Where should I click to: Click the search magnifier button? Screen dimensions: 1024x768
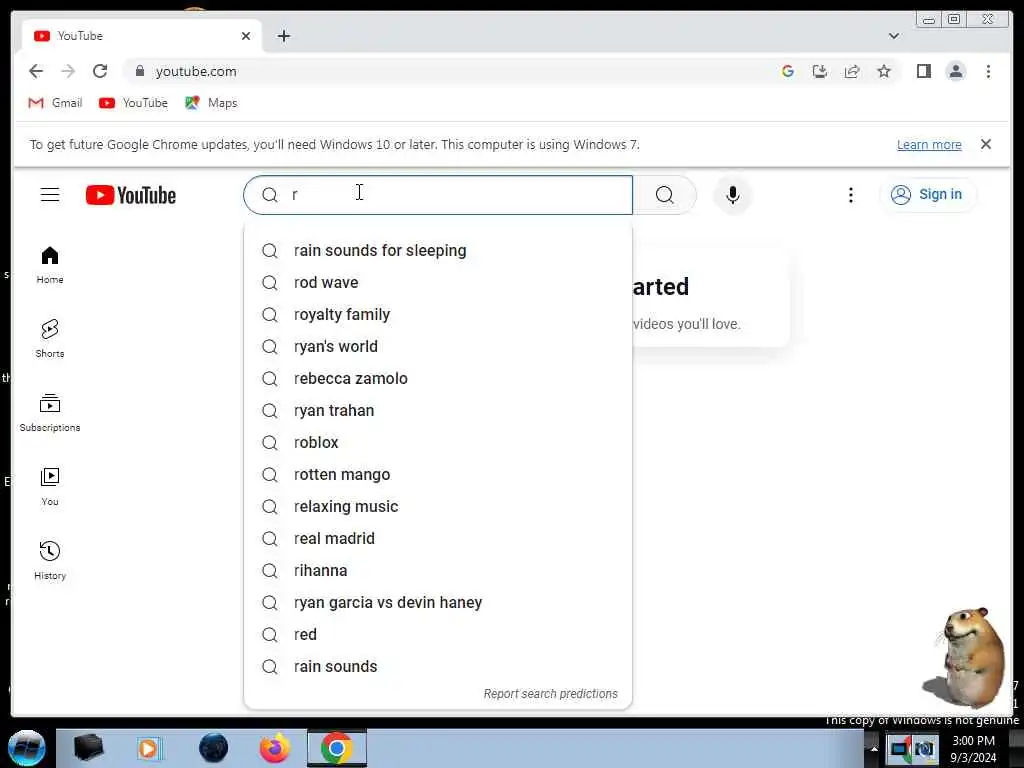tap(664, 195)
